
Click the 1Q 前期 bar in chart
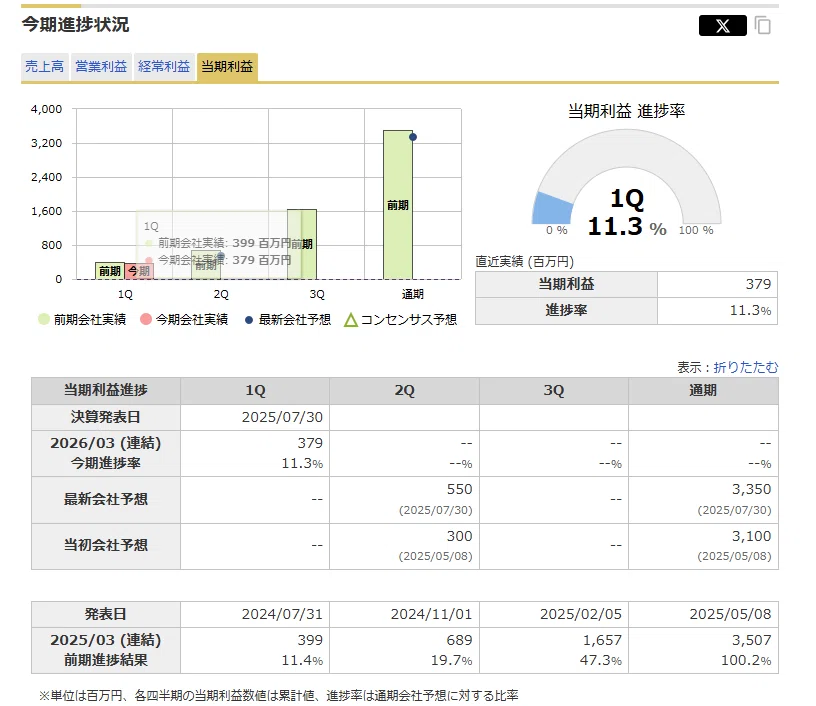(110, 271)
